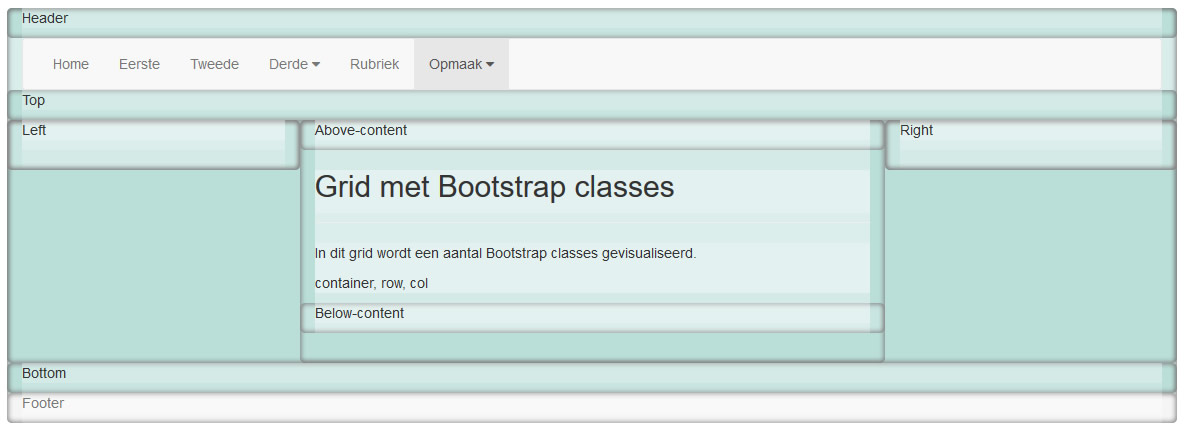Image resolution: width=1186 pixels, height=430 pixels.
Task: Click the 'Bottom' region label
Action: point(44,373)
